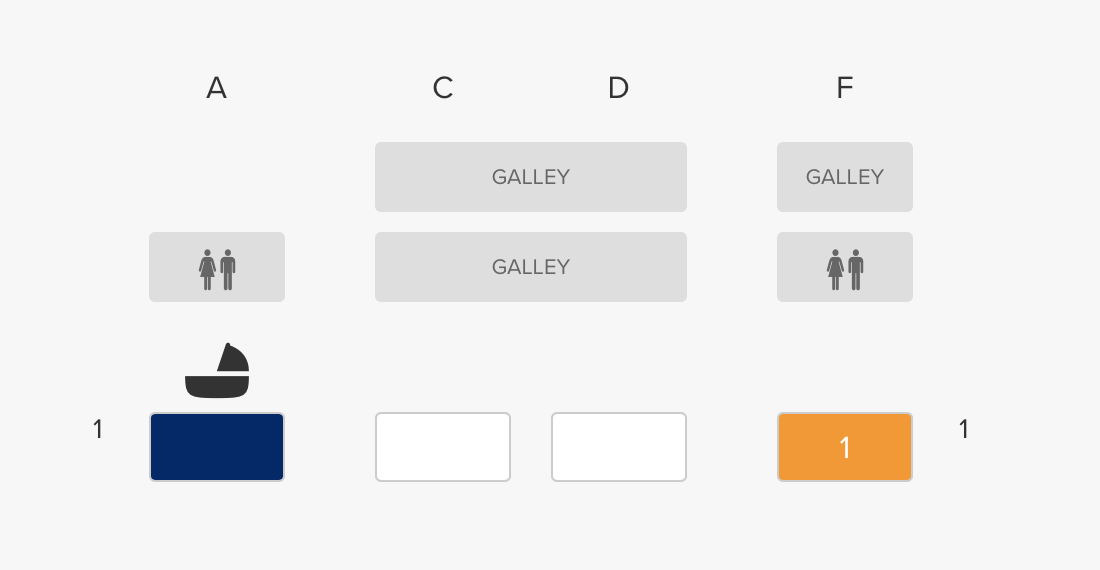Click the bassinet icon above seat 1A

tap(217, 371)
